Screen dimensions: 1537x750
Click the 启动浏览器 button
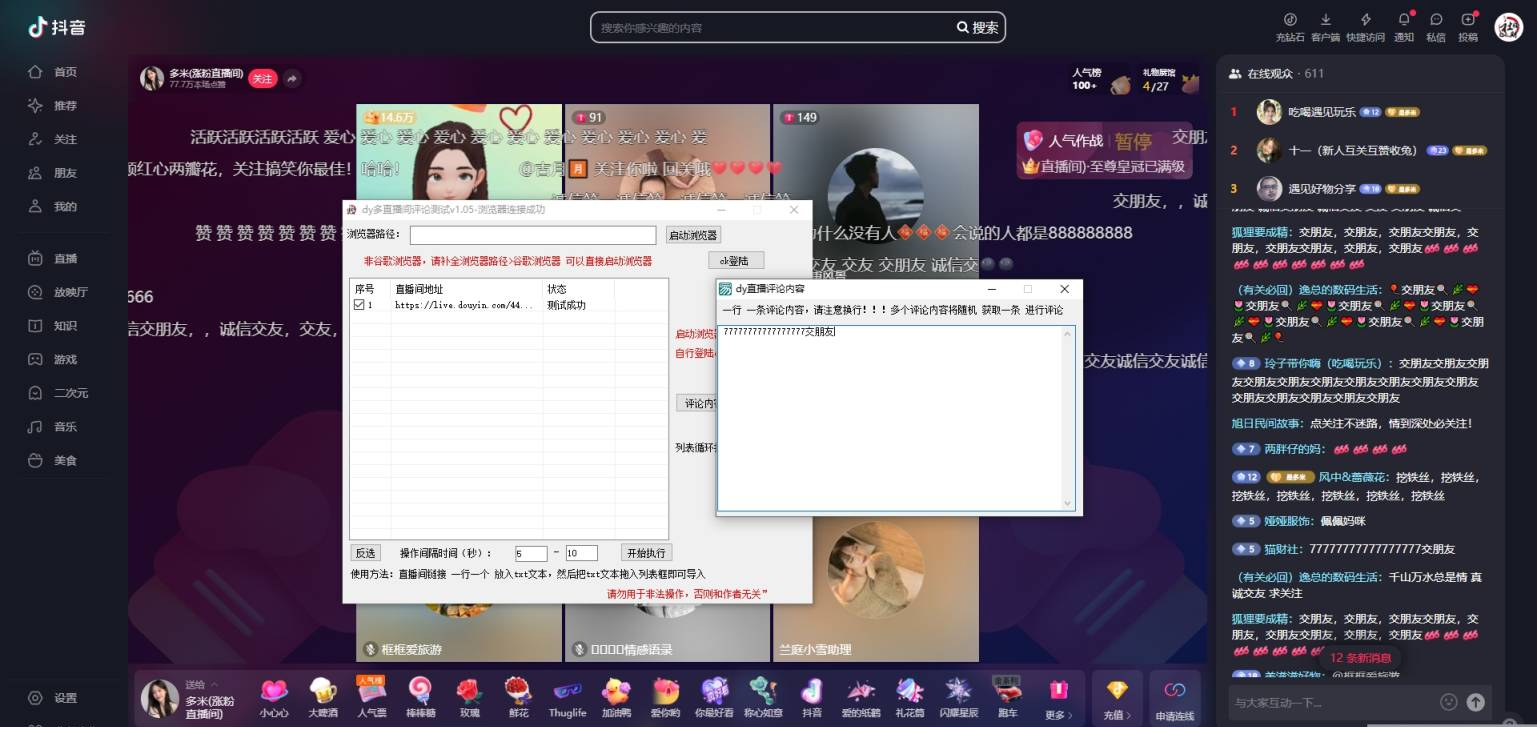pyautogui.click(x=693, y=235)
